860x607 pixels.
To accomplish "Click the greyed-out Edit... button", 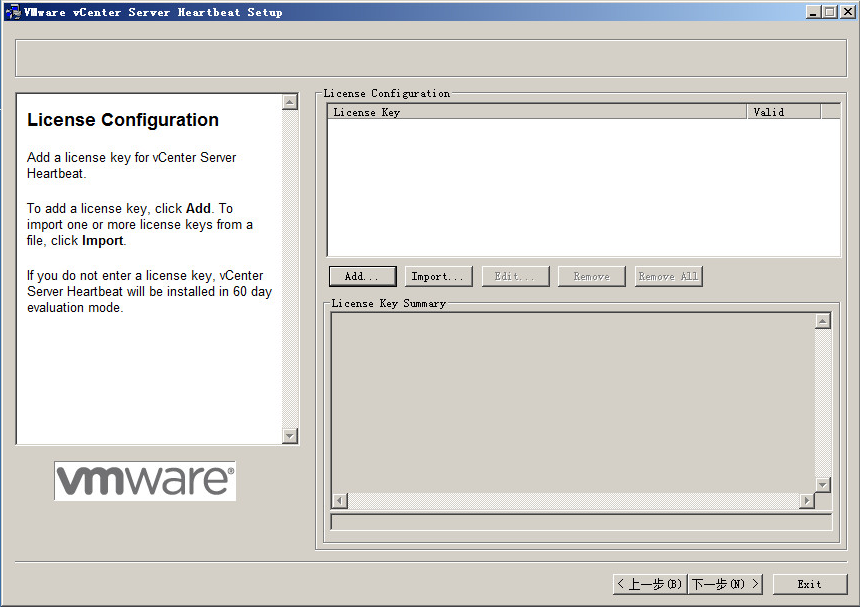I will click(x=515, y=276).
